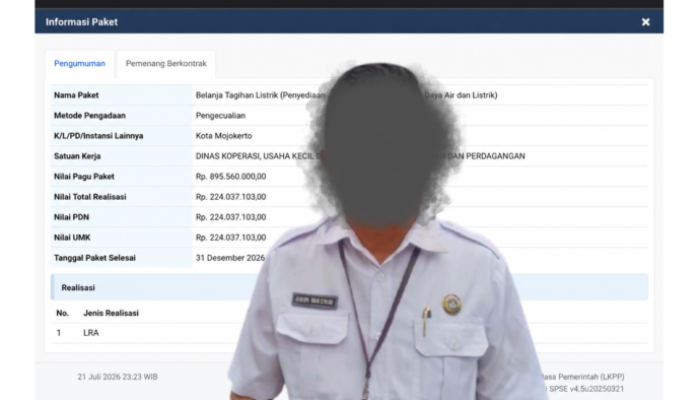This screenshot has height=400, width=700.
Task: Select the DINAS KOPERASI, USAHA KECIL text
Action: (254, 156)
